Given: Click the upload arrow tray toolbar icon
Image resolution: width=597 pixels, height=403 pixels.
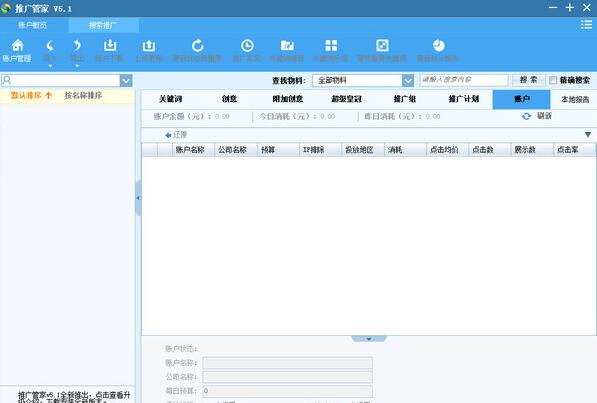Looking at the screenshot, I should (x=149, y=46).
